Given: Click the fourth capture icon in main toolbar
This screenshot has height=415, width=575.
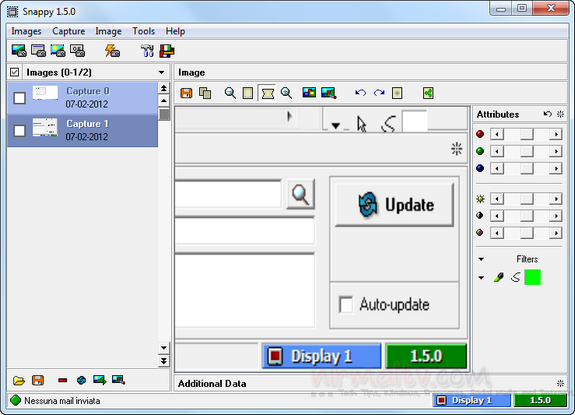Looking at the screenshot, I should tap(77, 51).
